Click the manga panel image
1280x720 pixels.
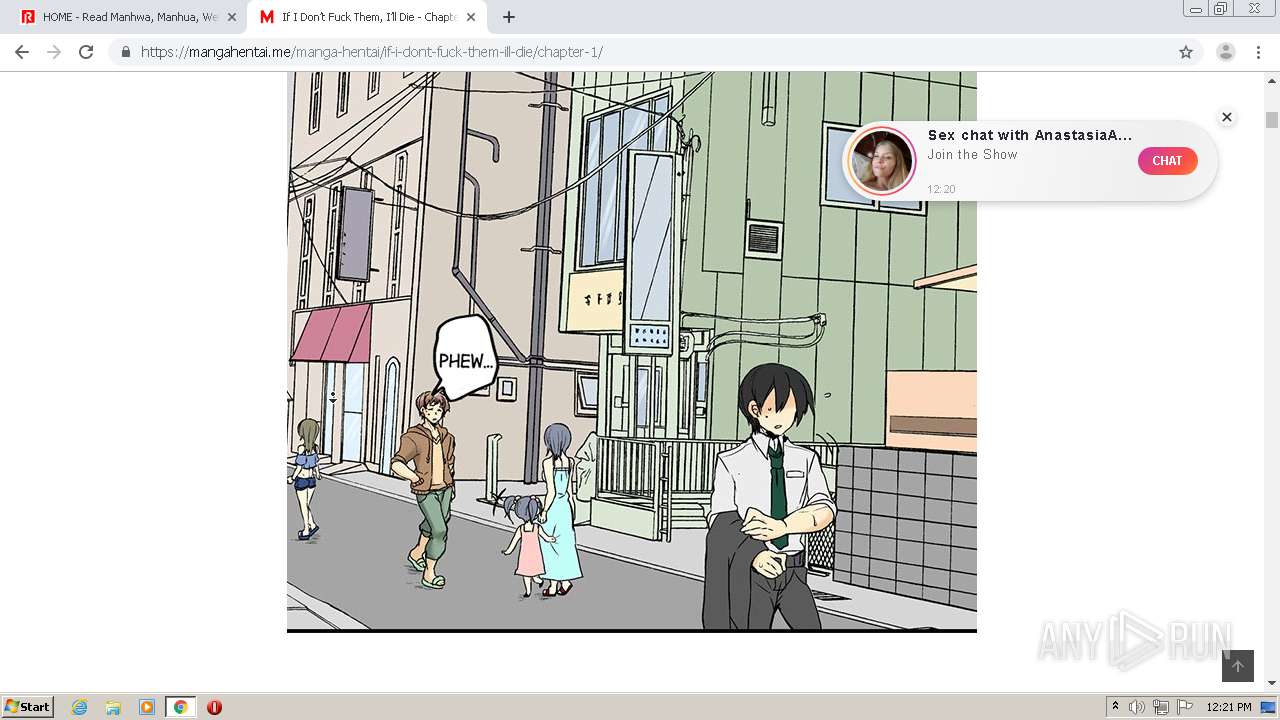[x=632, y=351]
